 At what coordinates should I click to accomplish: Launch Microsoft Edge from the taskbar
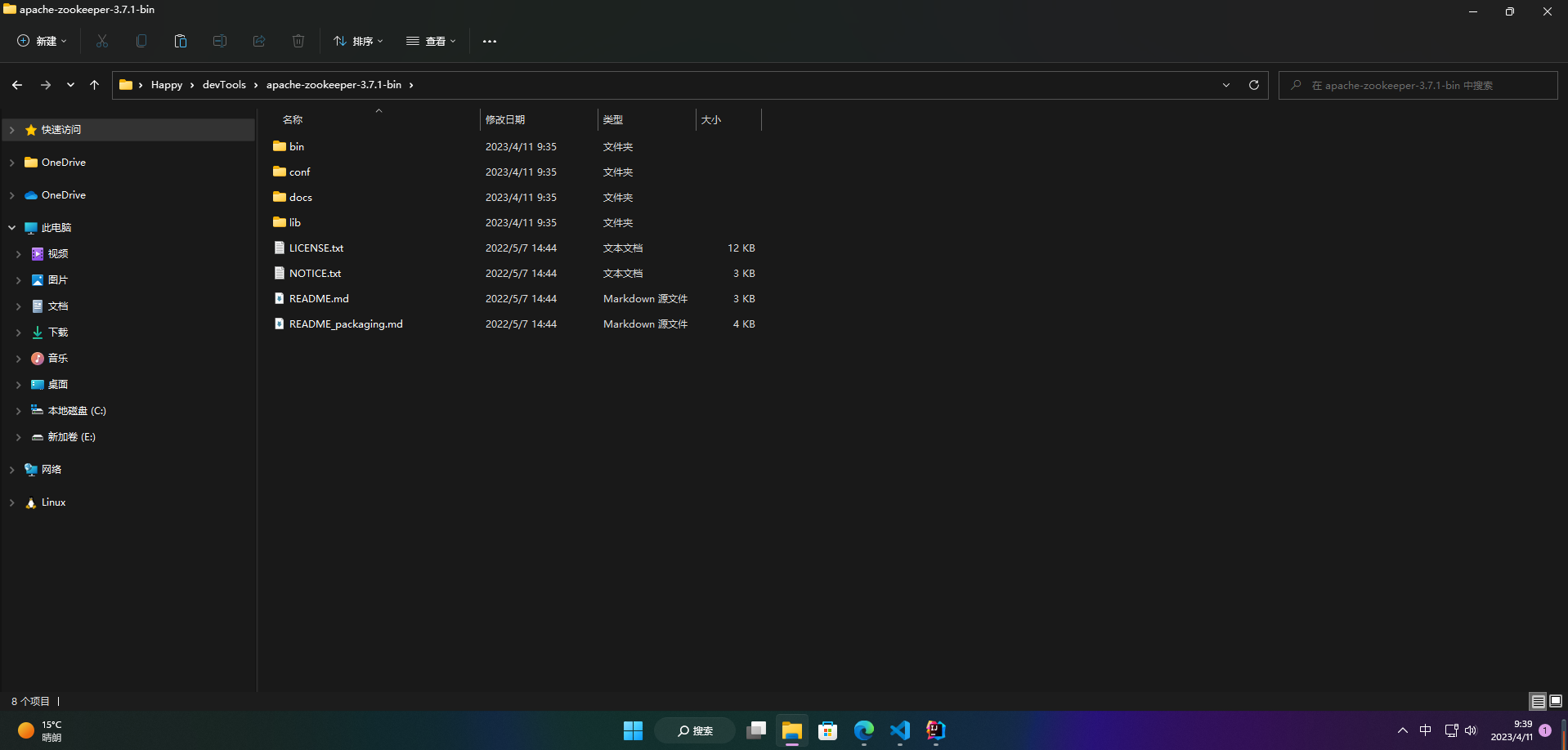864,730
